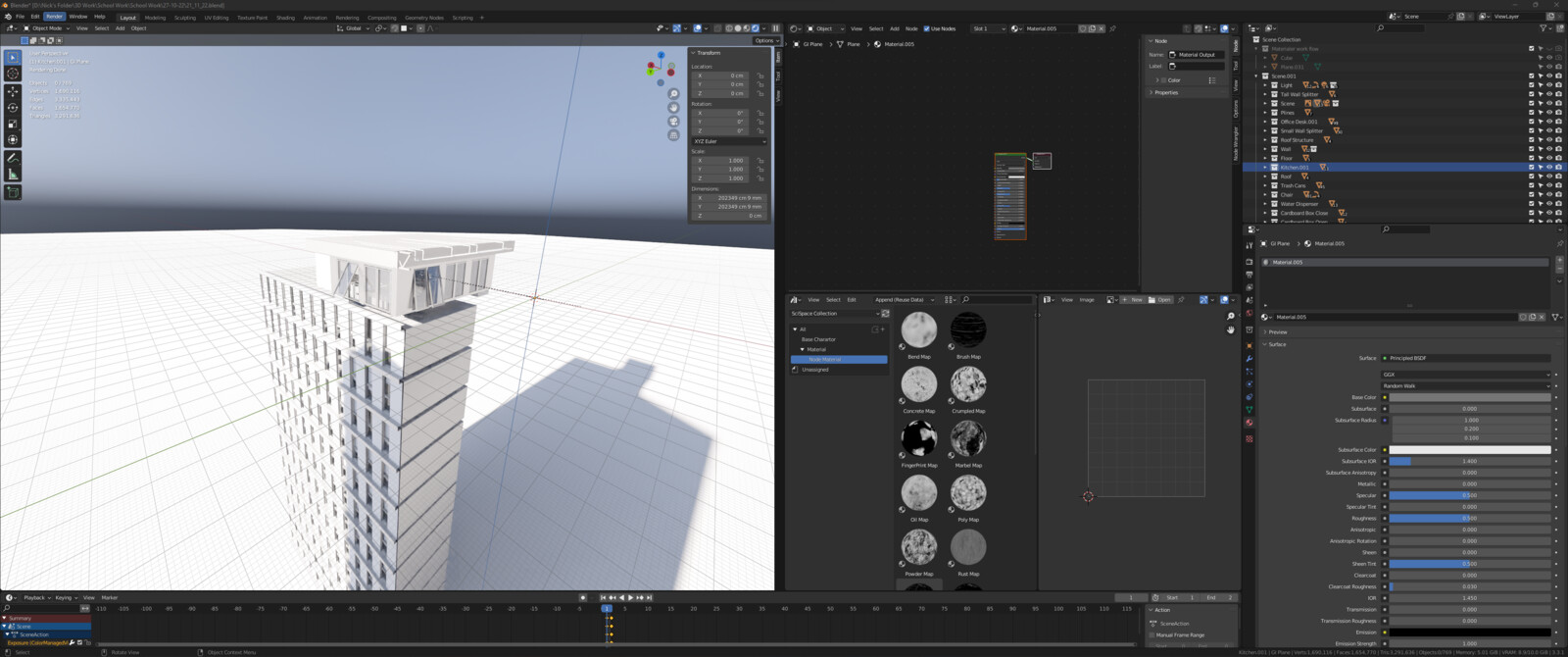The image size is (1568, 657).
Task: Select the Marbel Map material thumbnail
Action: tap(968, 439)
